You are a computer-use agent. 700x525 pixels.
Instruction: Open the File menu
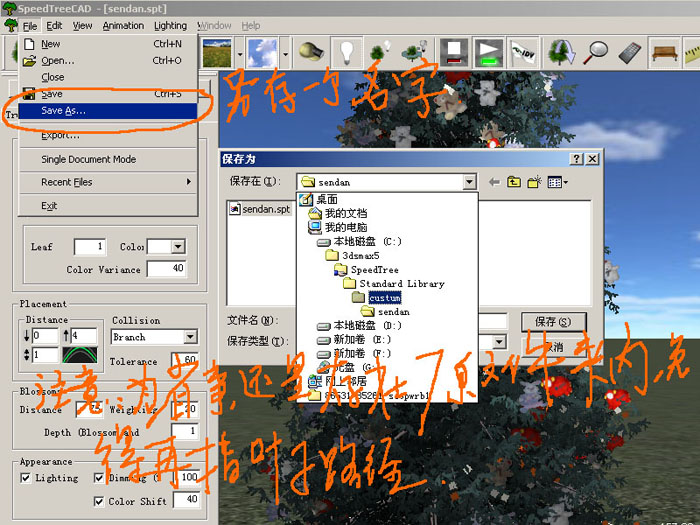30,26
